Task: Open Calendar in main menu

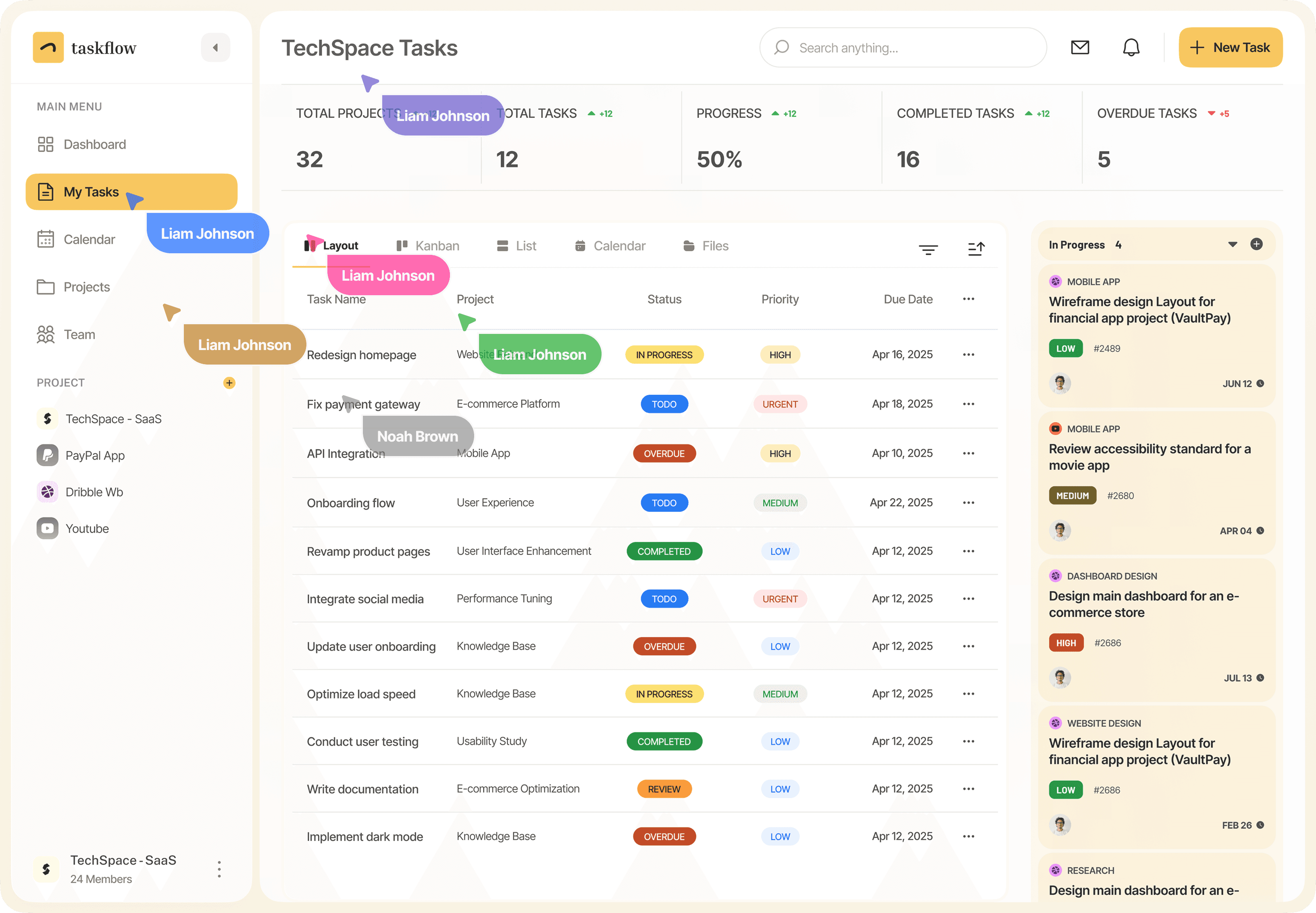Action: [89, 239]
